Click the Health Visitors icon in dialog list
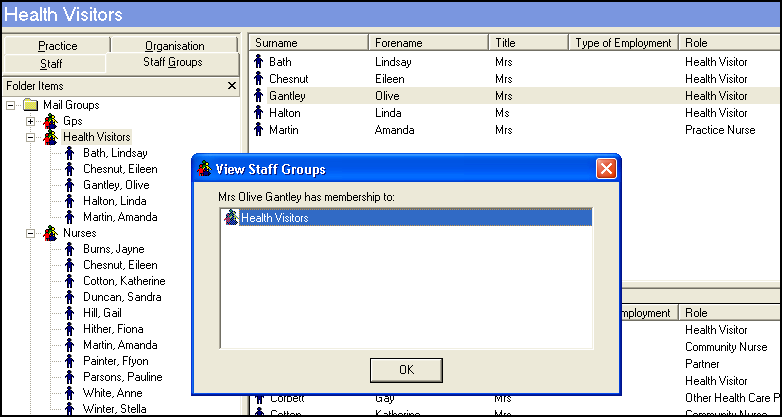782x417 pixels. tap(231, 218)
